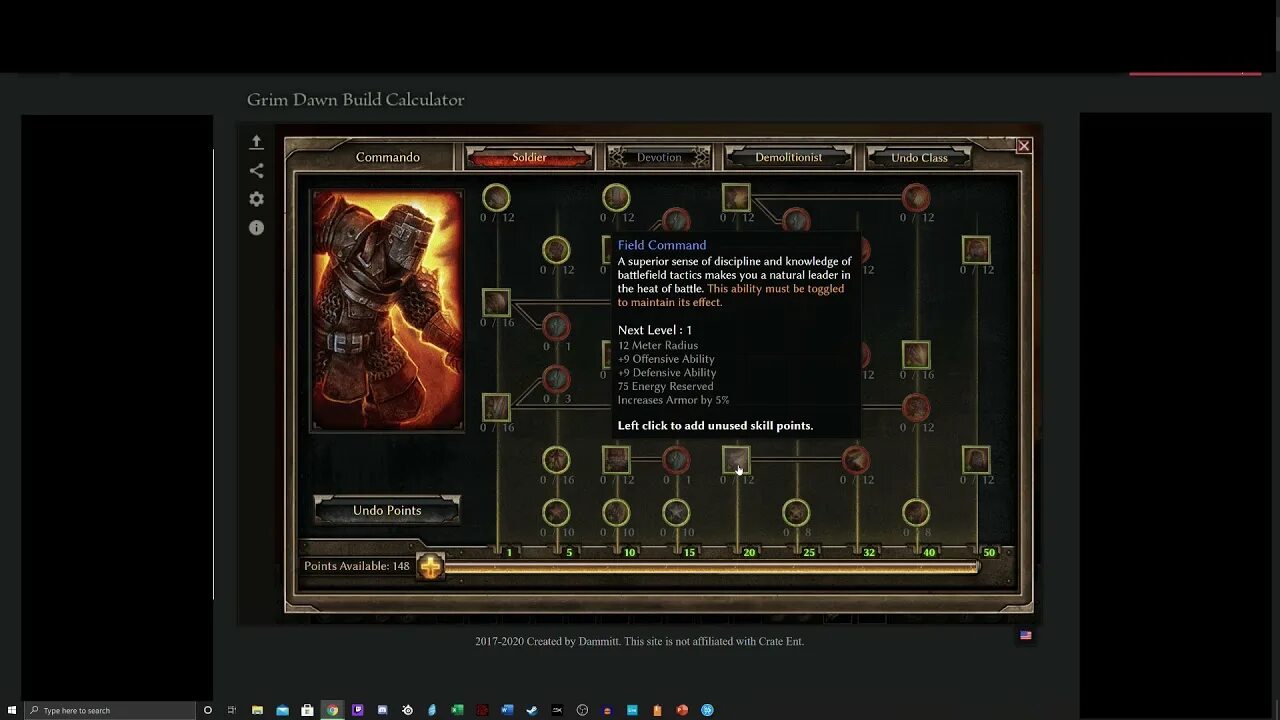Add a point to the War Cry skill

(736, 198)
